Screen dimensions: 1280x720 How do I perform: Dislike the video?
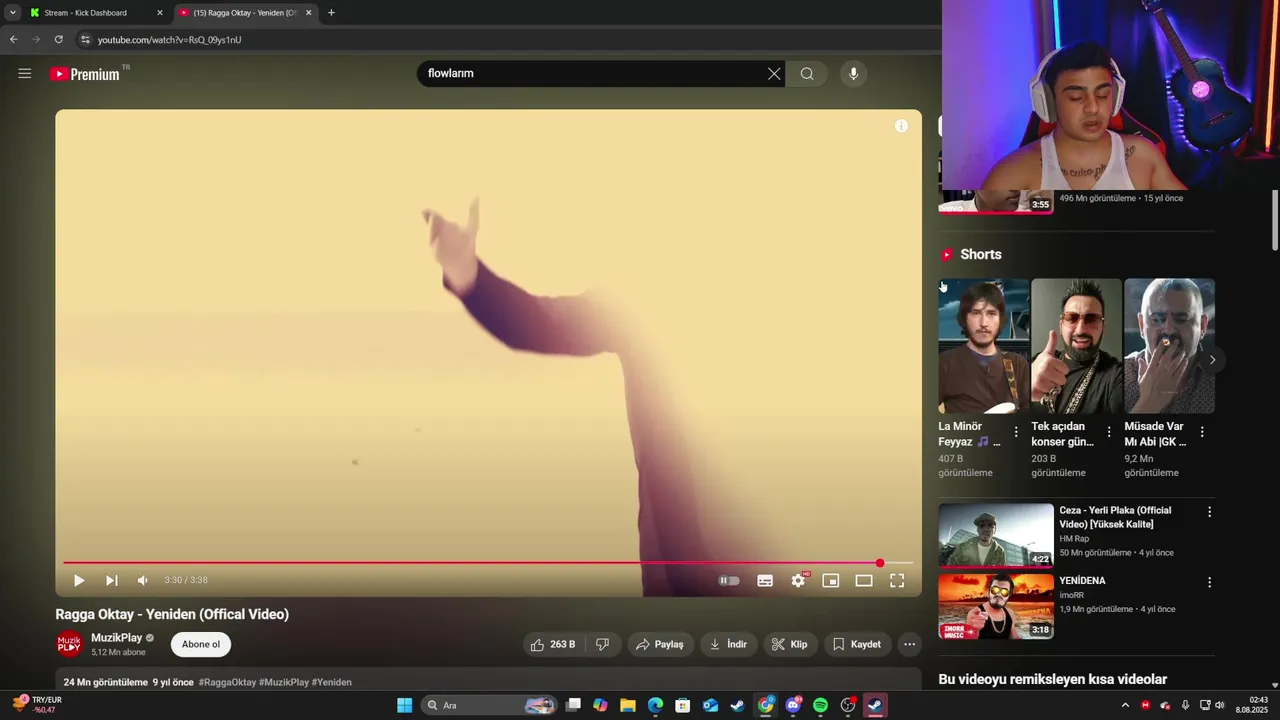point(602,644)
